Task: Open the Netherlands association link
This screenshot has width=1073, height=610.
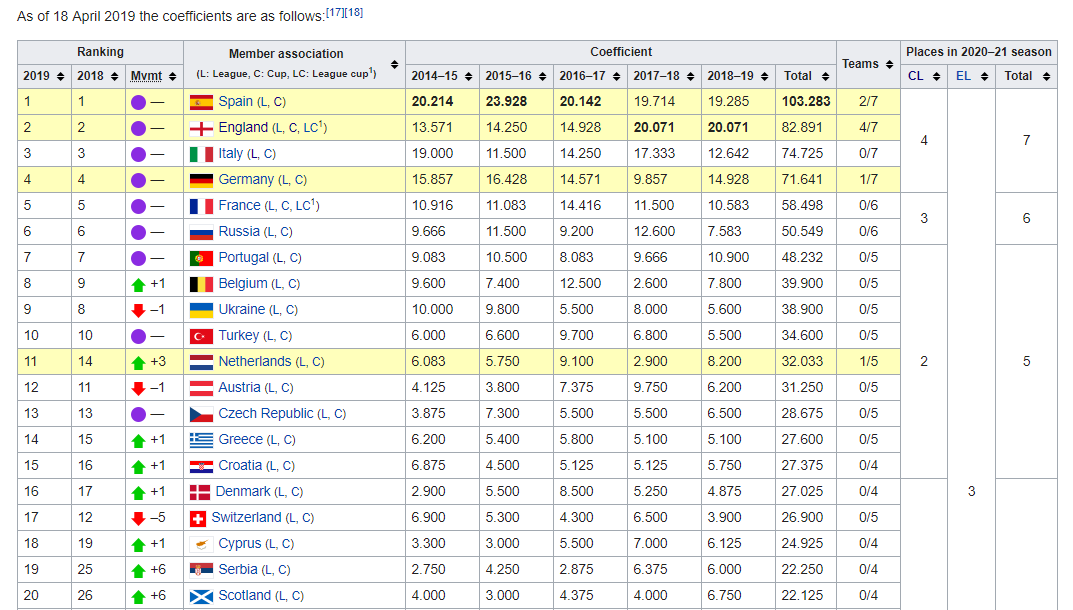Action: click(255, 361)
